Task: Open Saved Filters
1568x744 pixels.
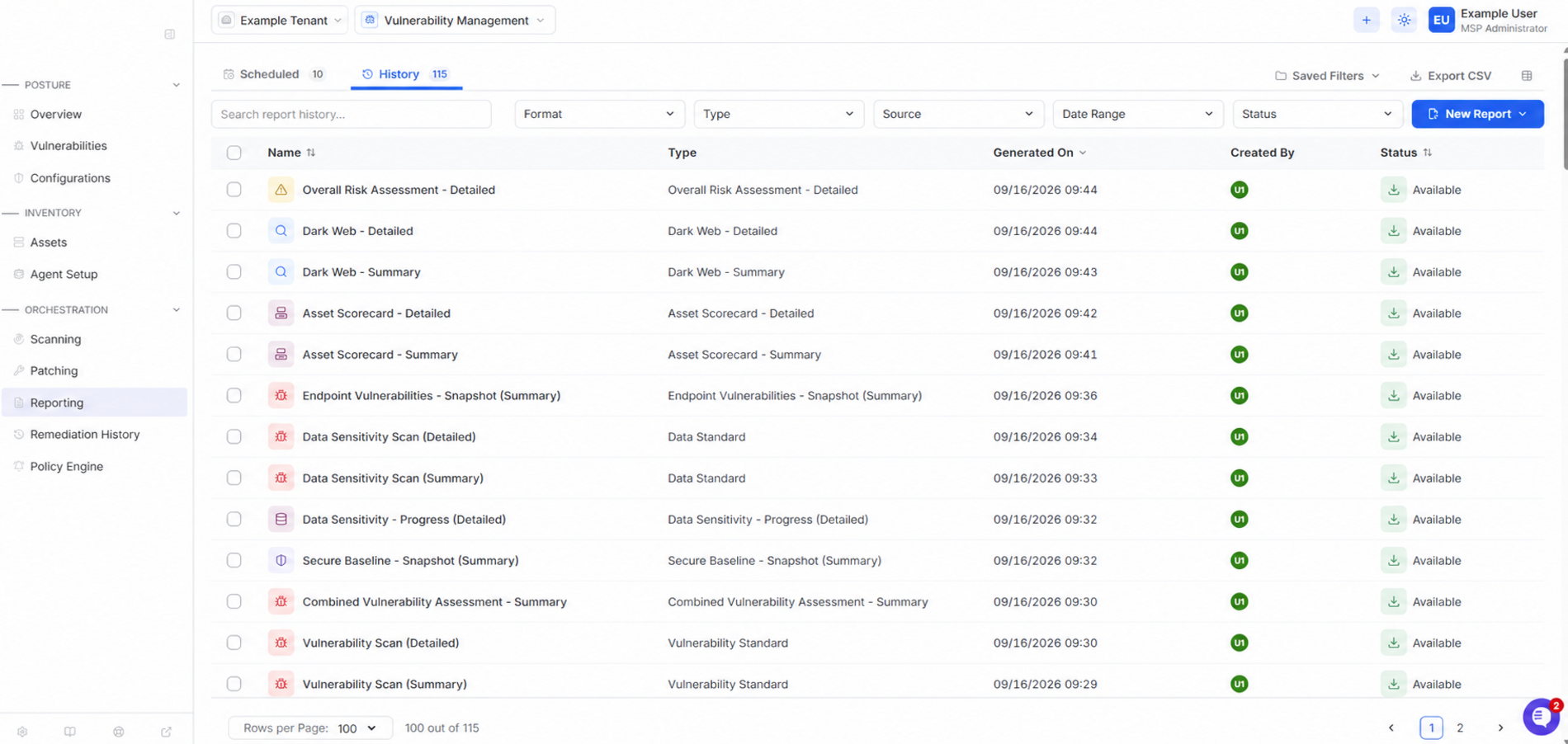Action: [1327, 76]
